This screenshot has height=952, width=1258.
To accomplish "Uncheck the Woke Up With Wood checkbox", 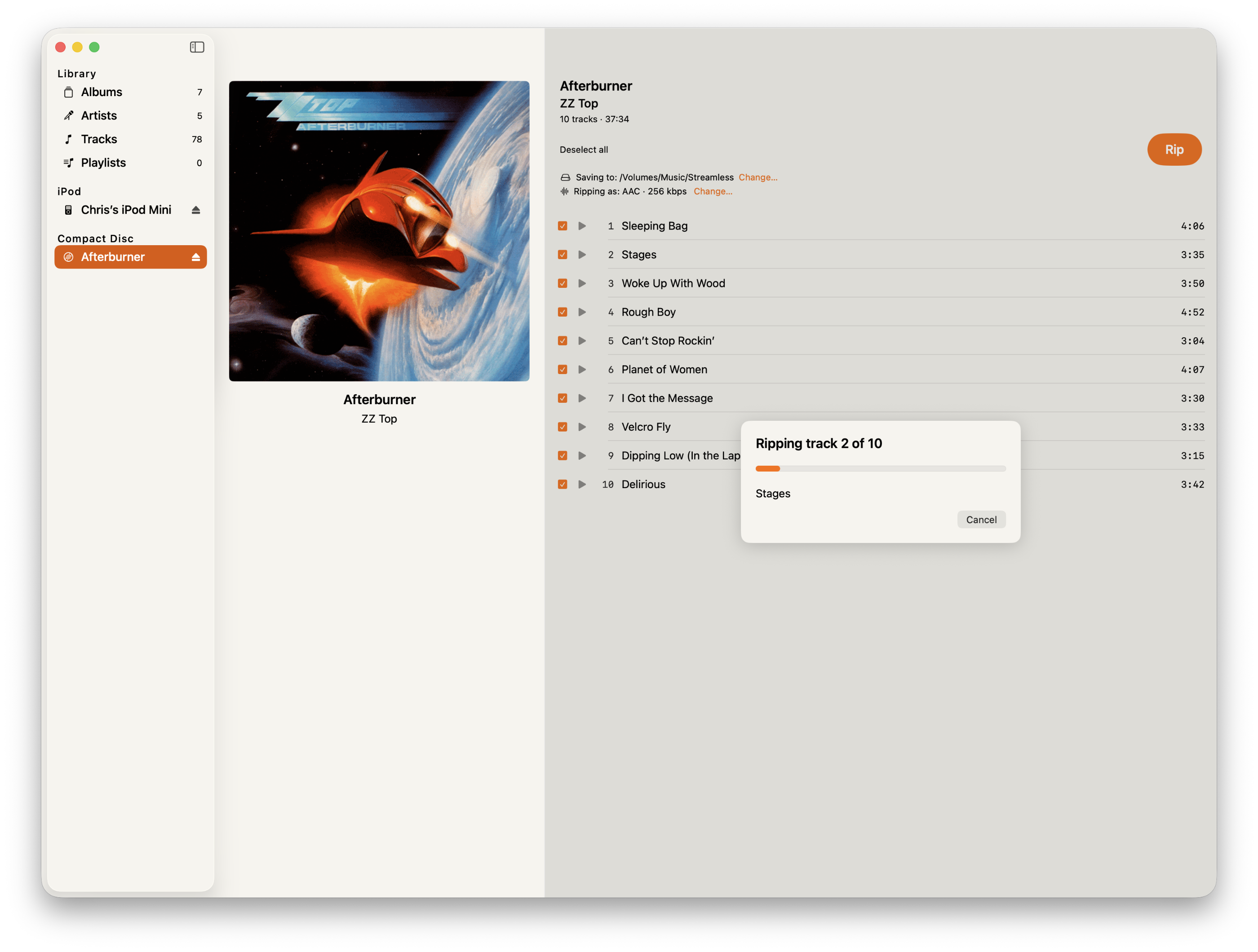I will point(563,283).
